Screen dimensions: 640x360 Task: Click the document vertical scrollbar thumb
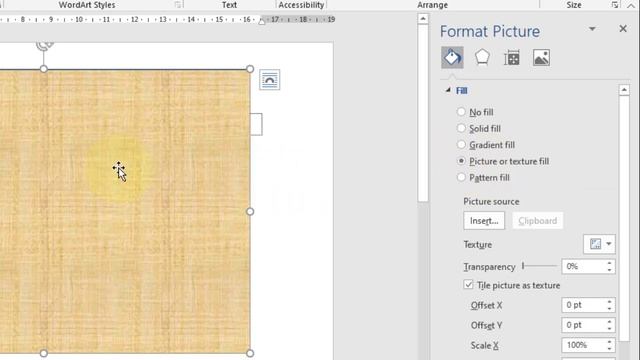pos(423,113)
